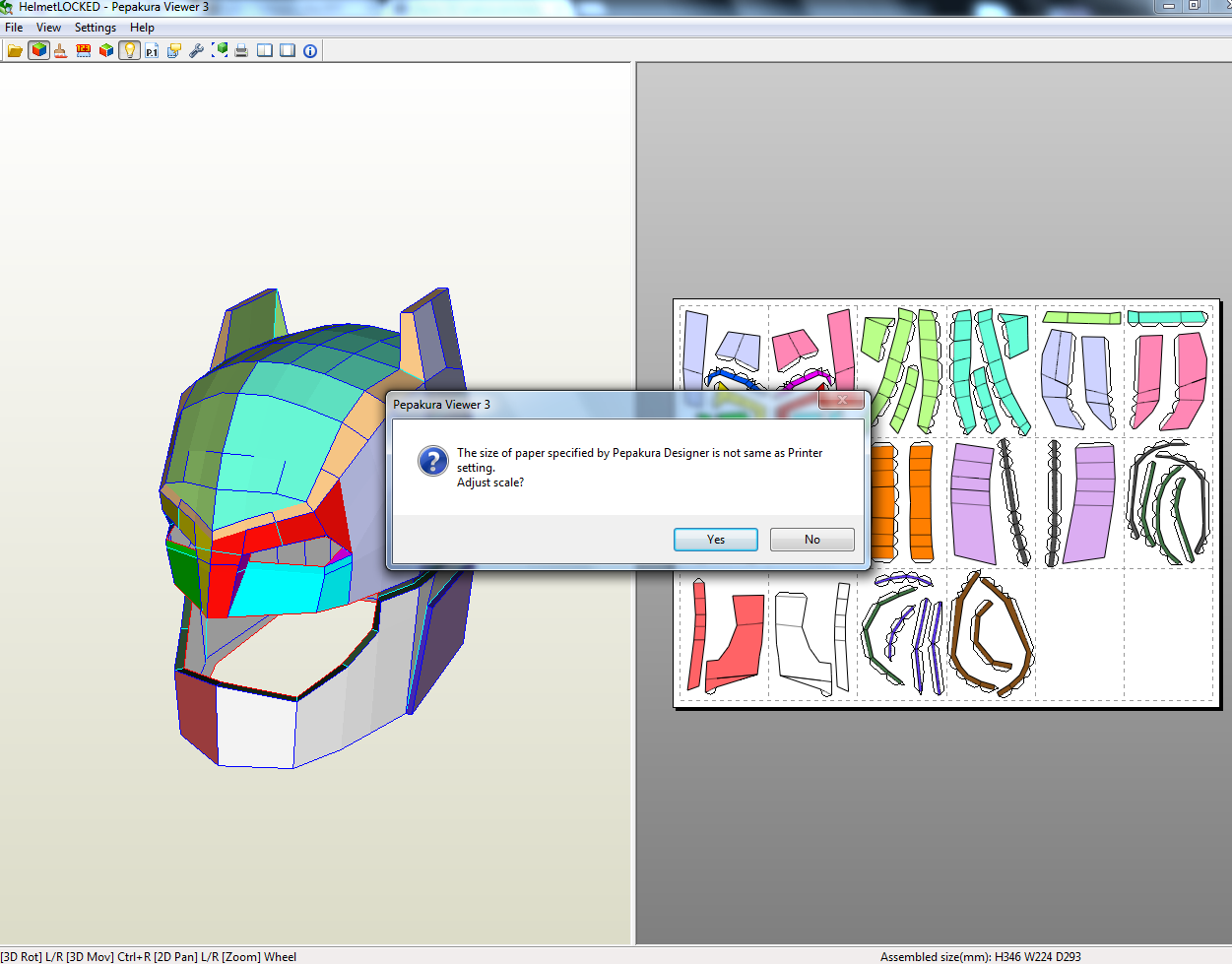Close the Pepakura Viewer 3 dialog
This screenshot has height=965, width=1232.
tap(842, 400)
